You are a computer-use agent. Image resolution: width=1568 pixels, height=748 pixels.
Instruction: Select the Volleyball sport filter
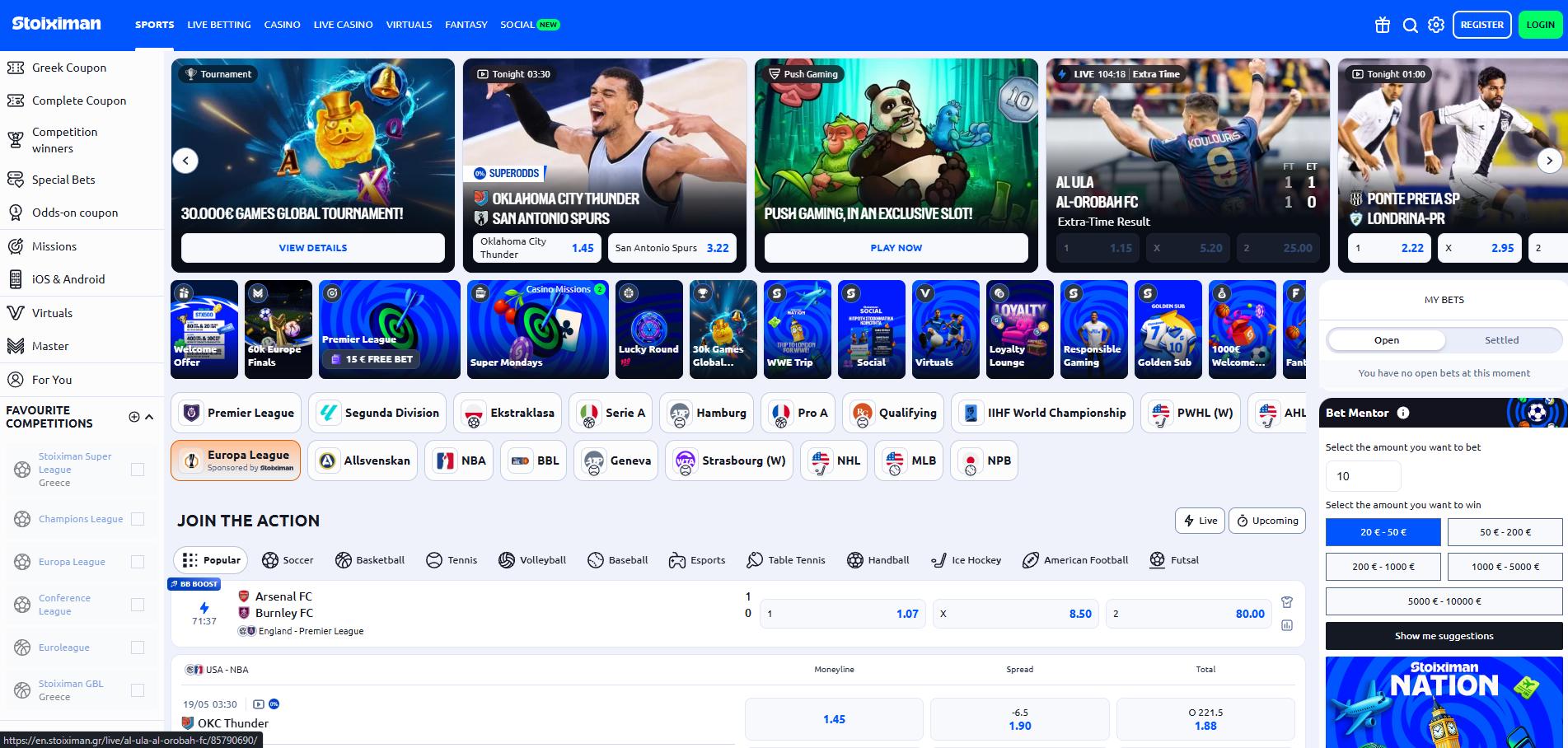[532, 560]
